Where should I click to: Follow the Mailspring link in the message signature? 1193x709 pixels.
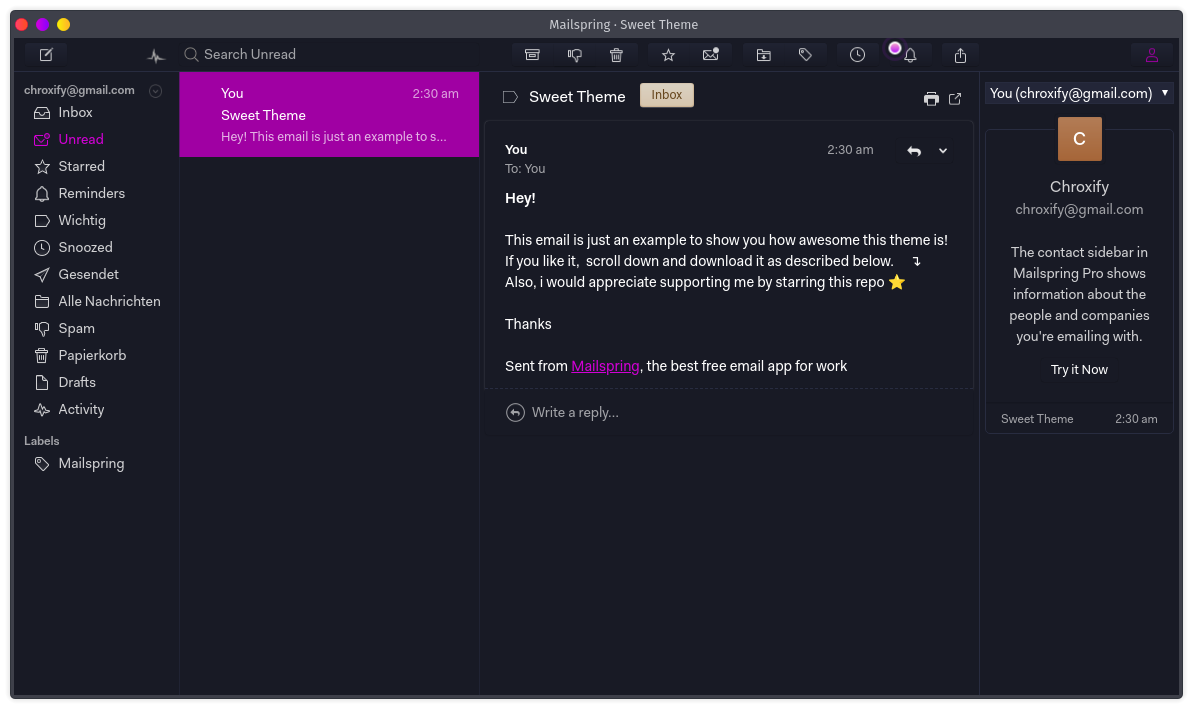pos(605,366)
